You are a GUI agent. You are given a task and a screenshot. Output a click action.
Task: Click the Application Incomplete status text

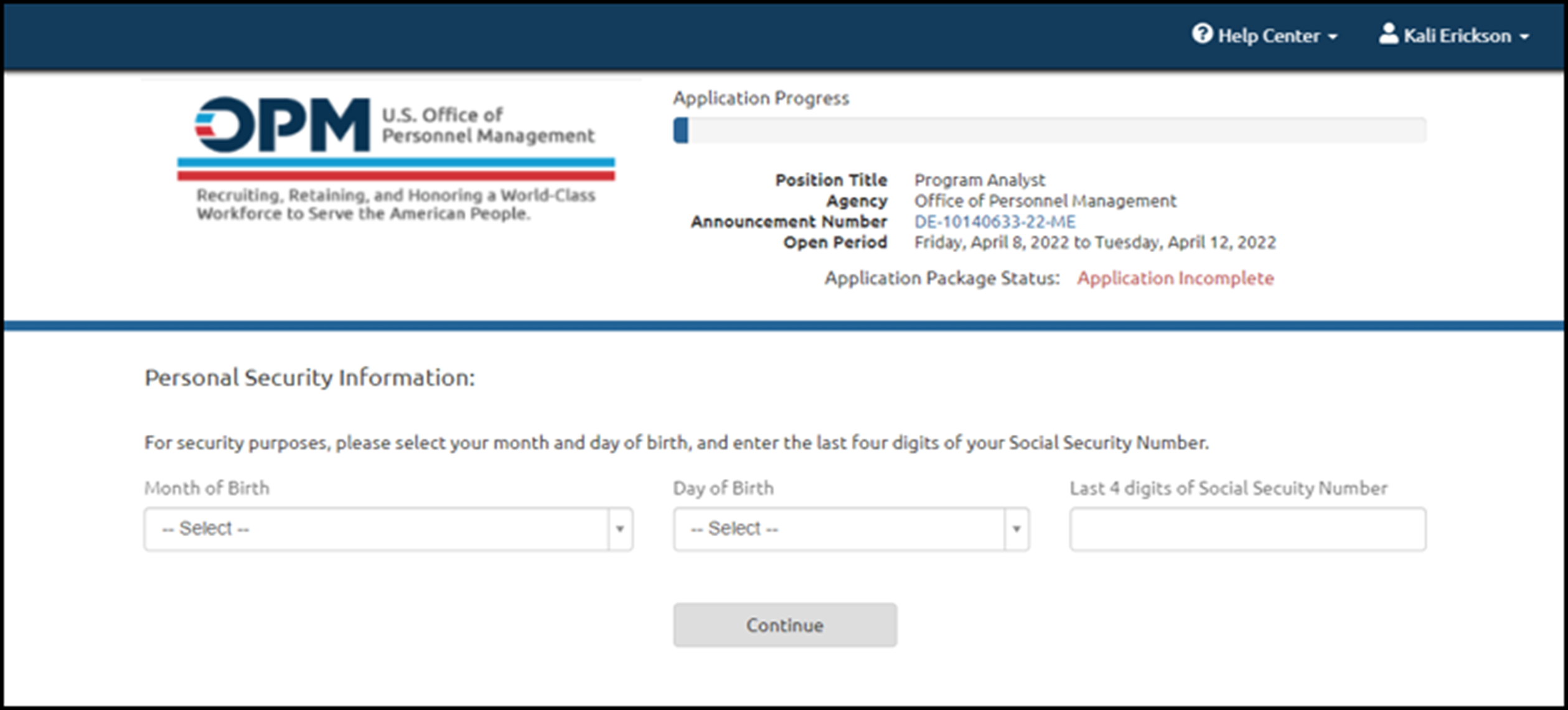(1175, 278)
